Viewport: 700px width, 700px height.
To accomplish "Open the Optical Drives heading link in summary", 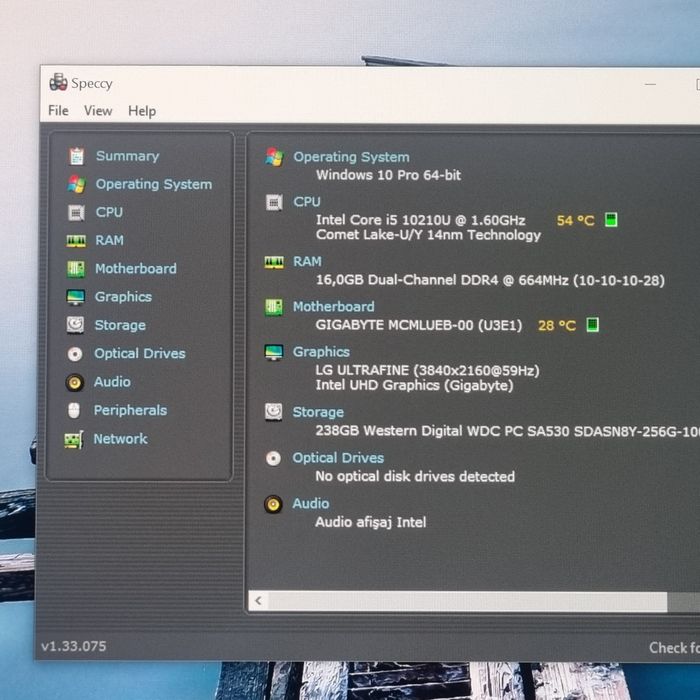I will 338,458.
